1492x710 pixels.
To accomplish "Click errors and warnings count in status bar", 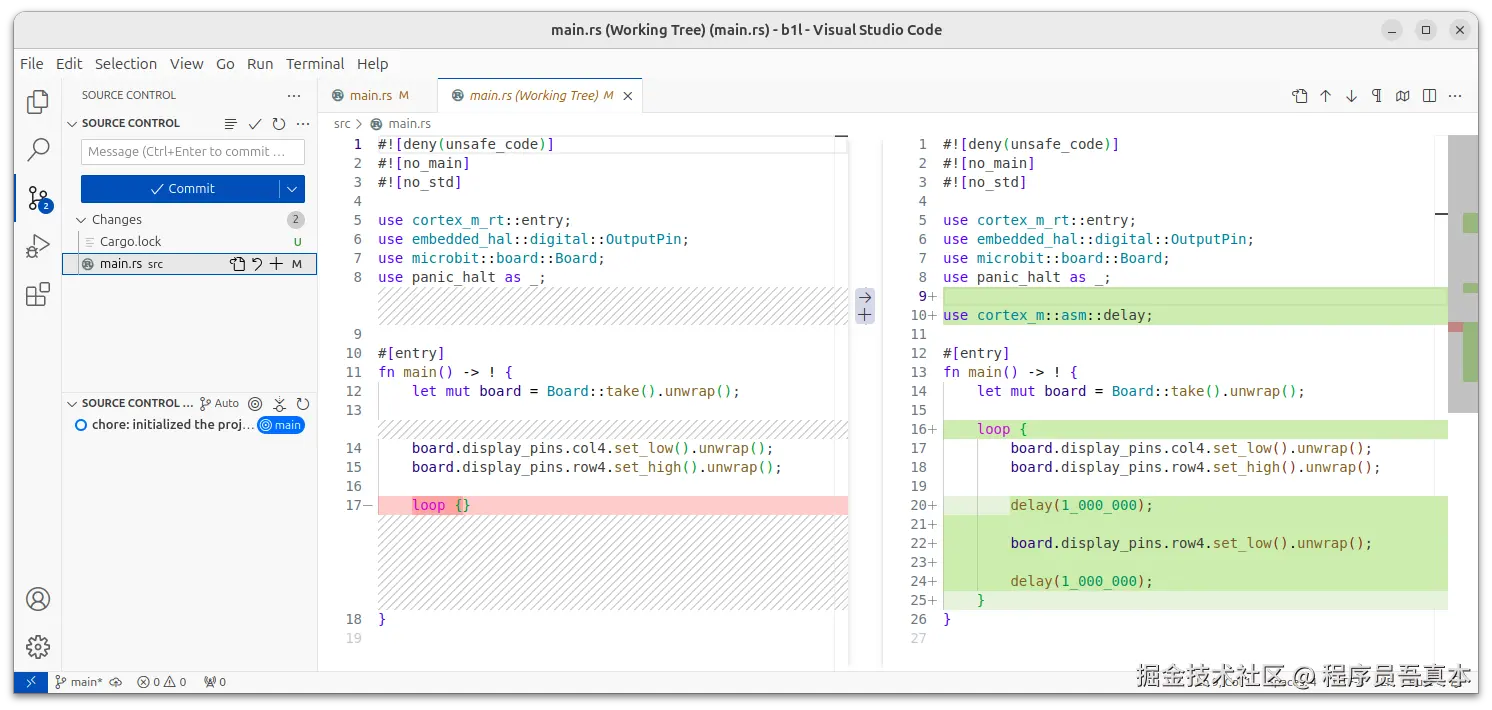I will 162,682.
